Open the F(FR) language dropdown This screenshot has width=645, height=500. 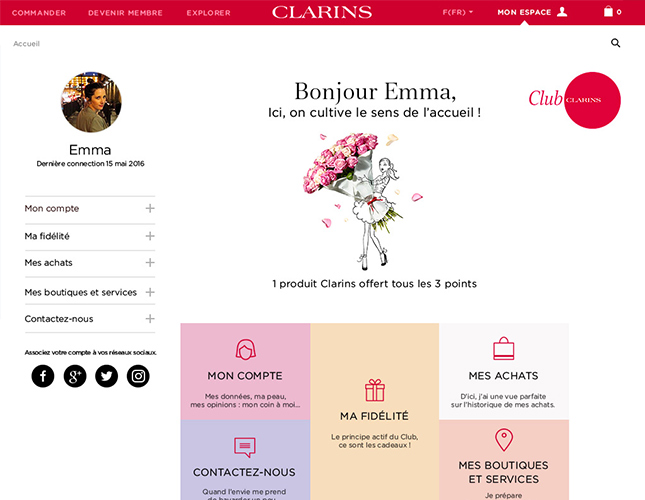[457, 12]
